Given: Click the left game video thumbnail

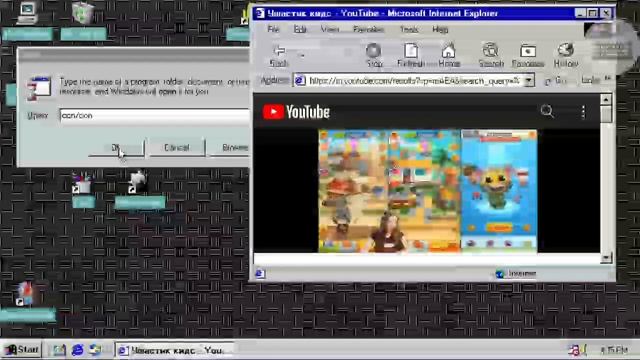Looking at the screenshot, I should [x=353, y=191].
